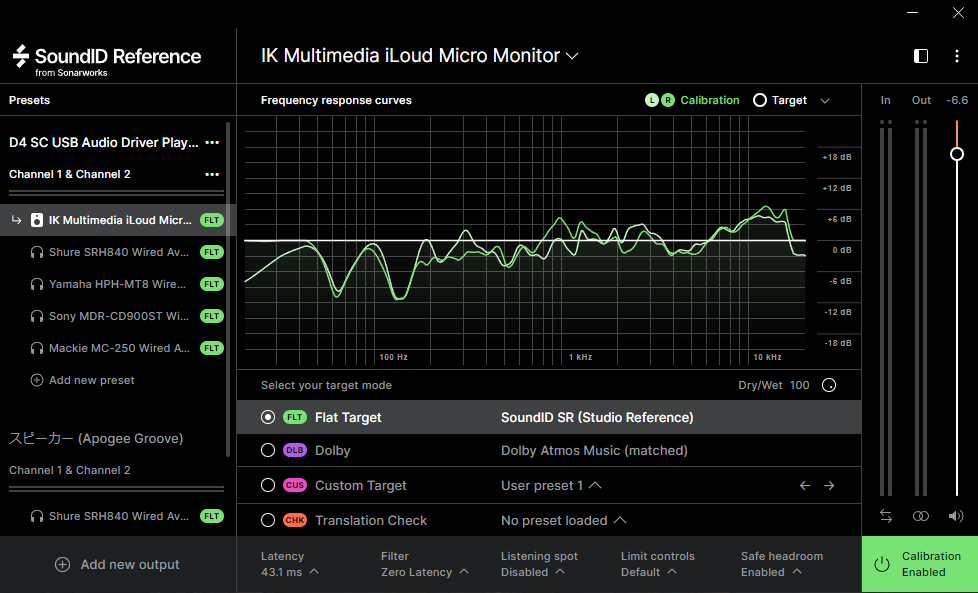Select スピーカー (Apogee Groove) output

[96, 438]
